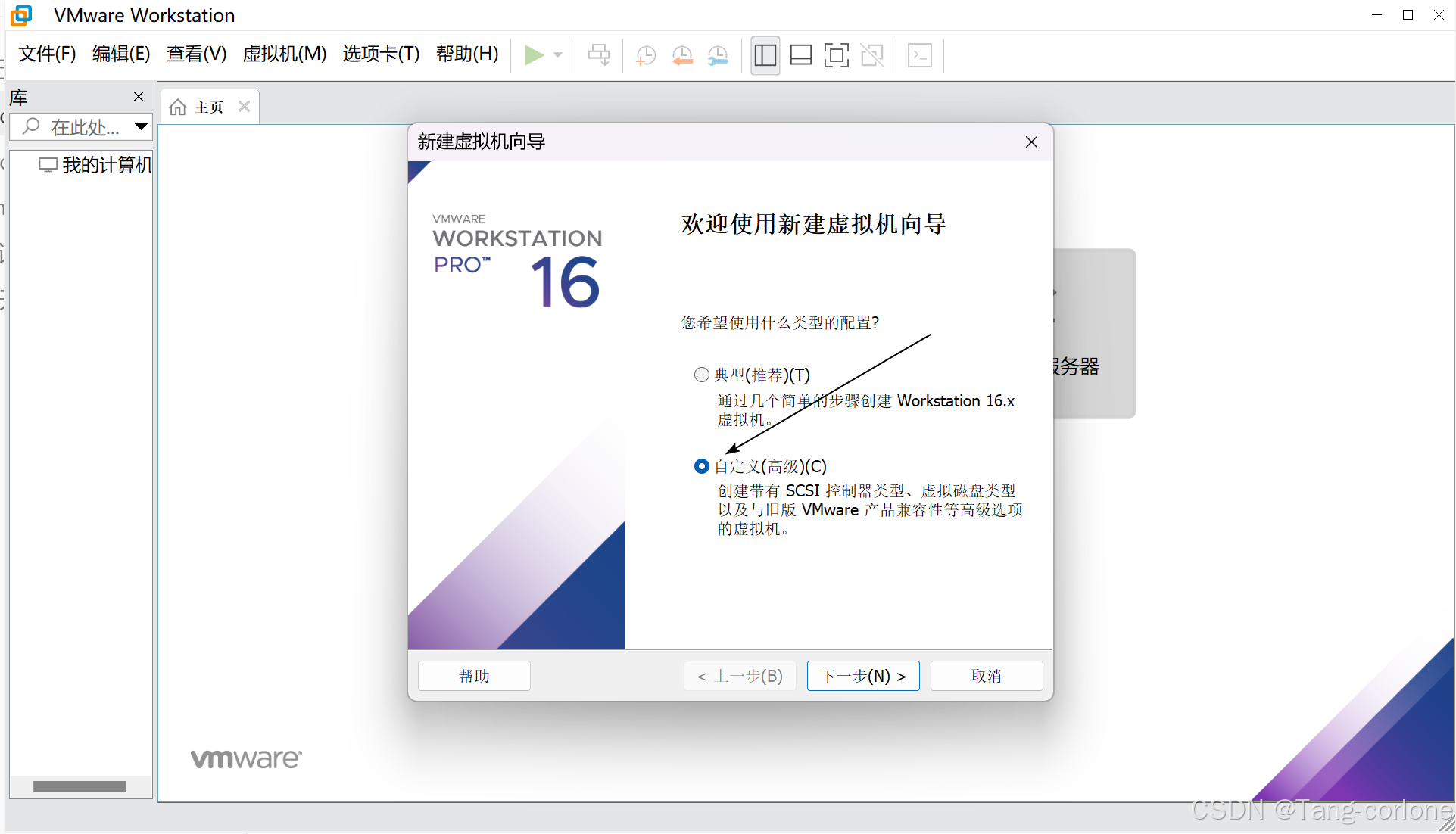1456x834 pixels.
Task: Open the snapshot manager wrench icon
Action: pyautogui.click(x=717, y=54)
